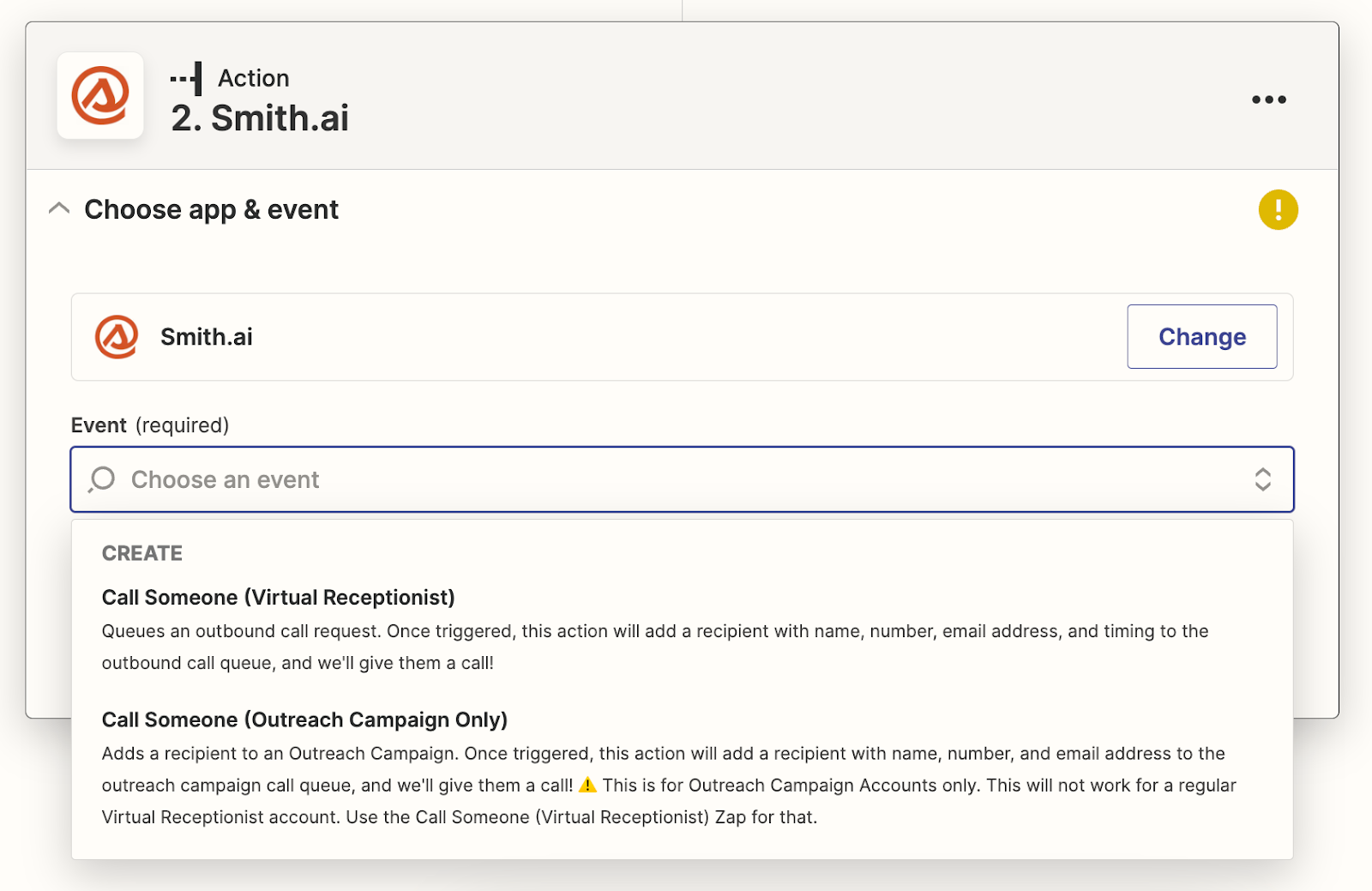Click the small Smith.ai logo in app row
The image size is (1372, 891).
click(x=117, y=337)
